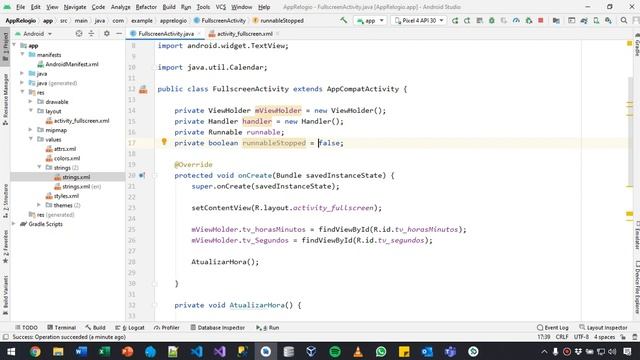Toggle the Build Variants side panel
The width and height of the screenshot is (640, 360).
(5, 295)
